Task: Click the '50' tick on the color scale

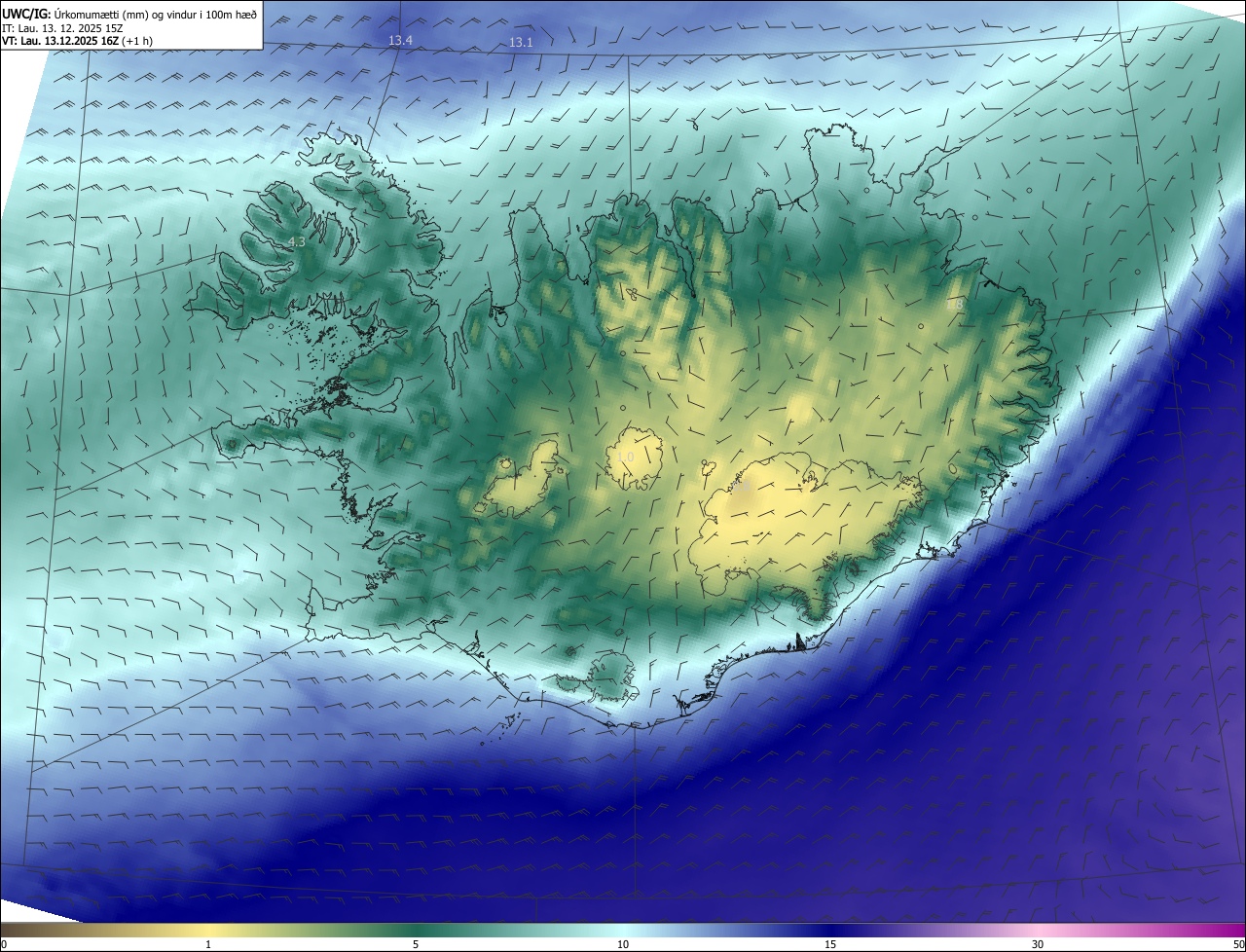Action: coord(1238,944)
